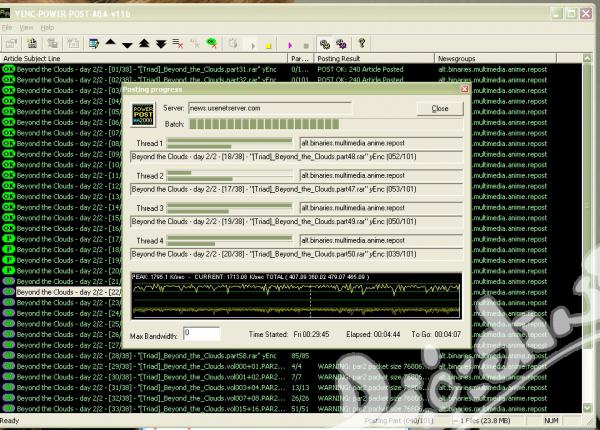Click the single down arrow toolbar icon

[x=127, y=44]
